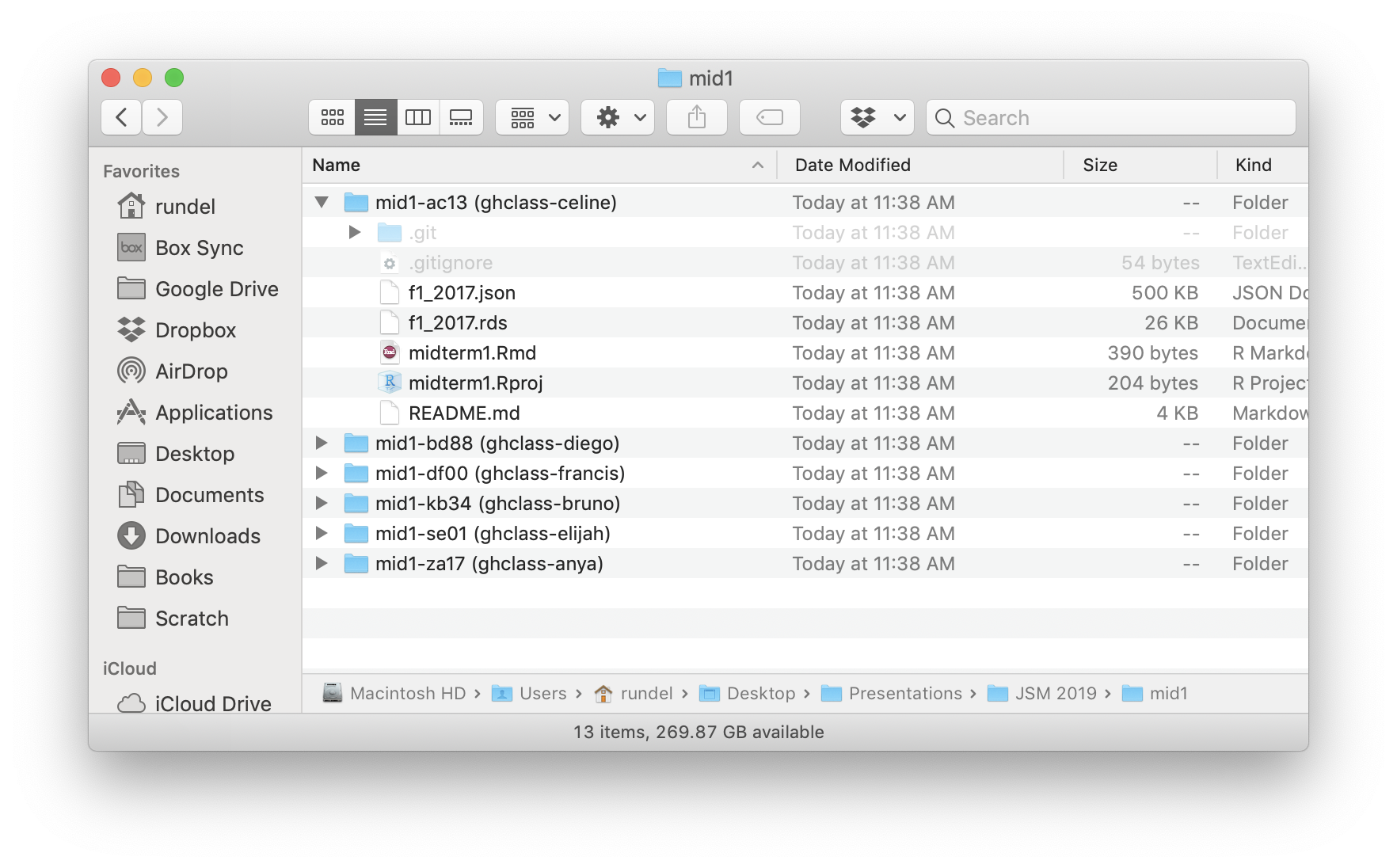This screenshot has width=1397, height=868.
Task: Open Downloads in sidebar
Action: pyautogui.click(x=189, y=536)
